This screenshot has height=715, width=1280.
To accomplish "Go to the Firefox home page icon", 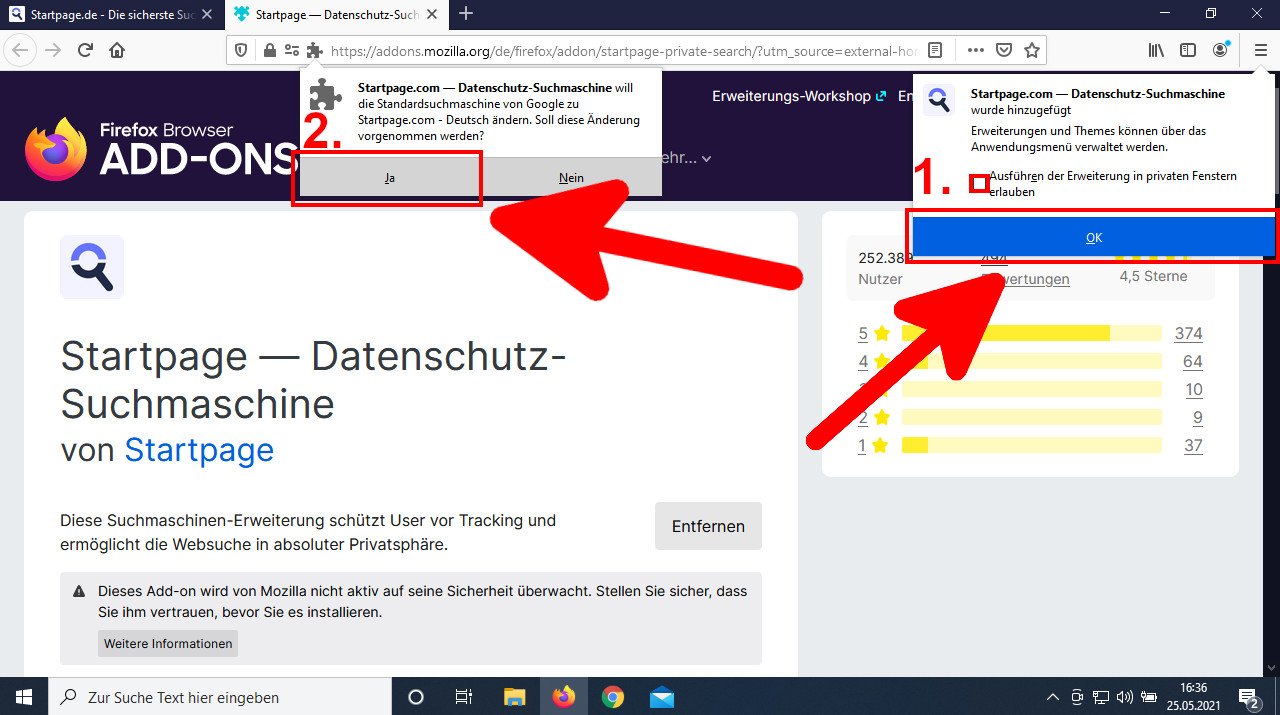I will (117, 50).
